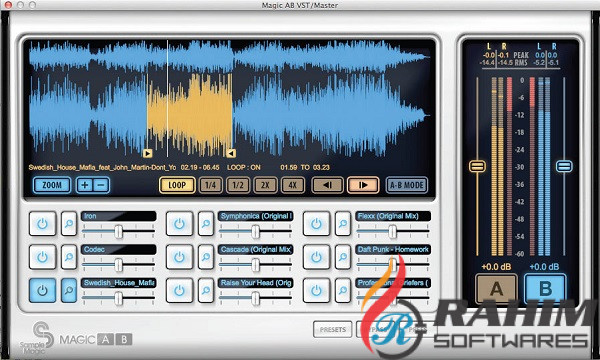The height and width of the screenshot is (360, 600).
Task: Click the Symphonica (Original) name field
Action: tap(256, 216)
